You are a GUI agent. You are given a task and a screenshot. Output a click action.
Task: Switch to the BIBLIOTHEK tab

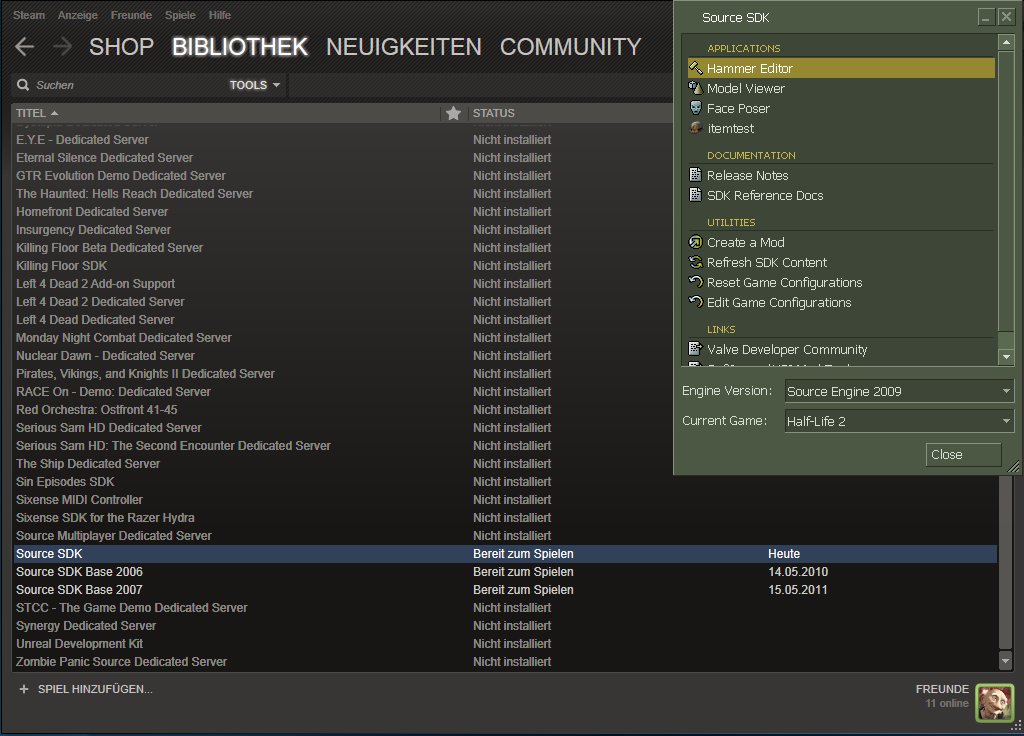pos(240,47)
